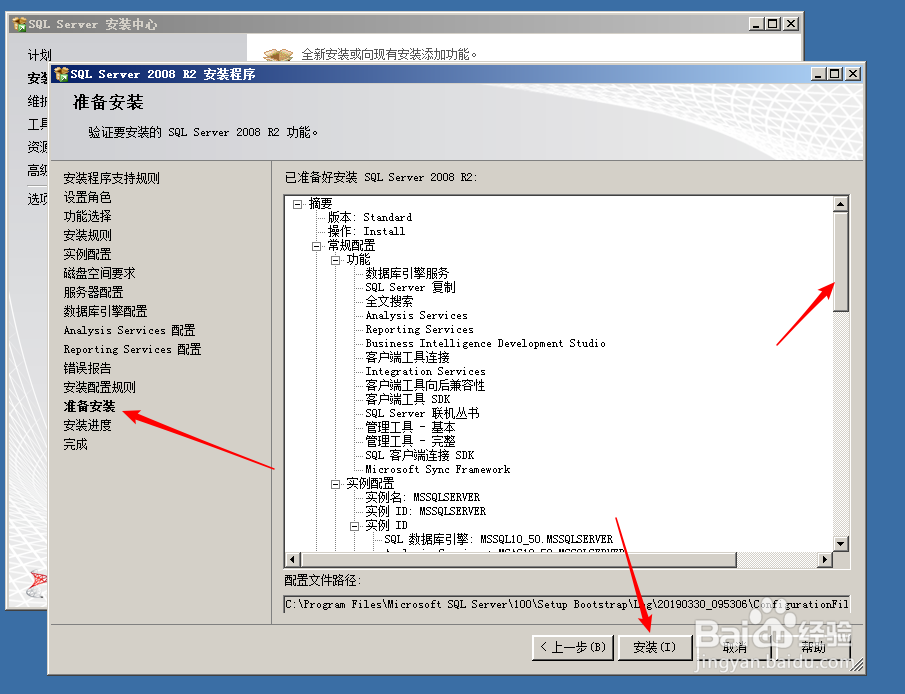Viewport: 905px width, 694px height.
Task: Select the 数据库引擎配置 step
Action: coord(105,312)
